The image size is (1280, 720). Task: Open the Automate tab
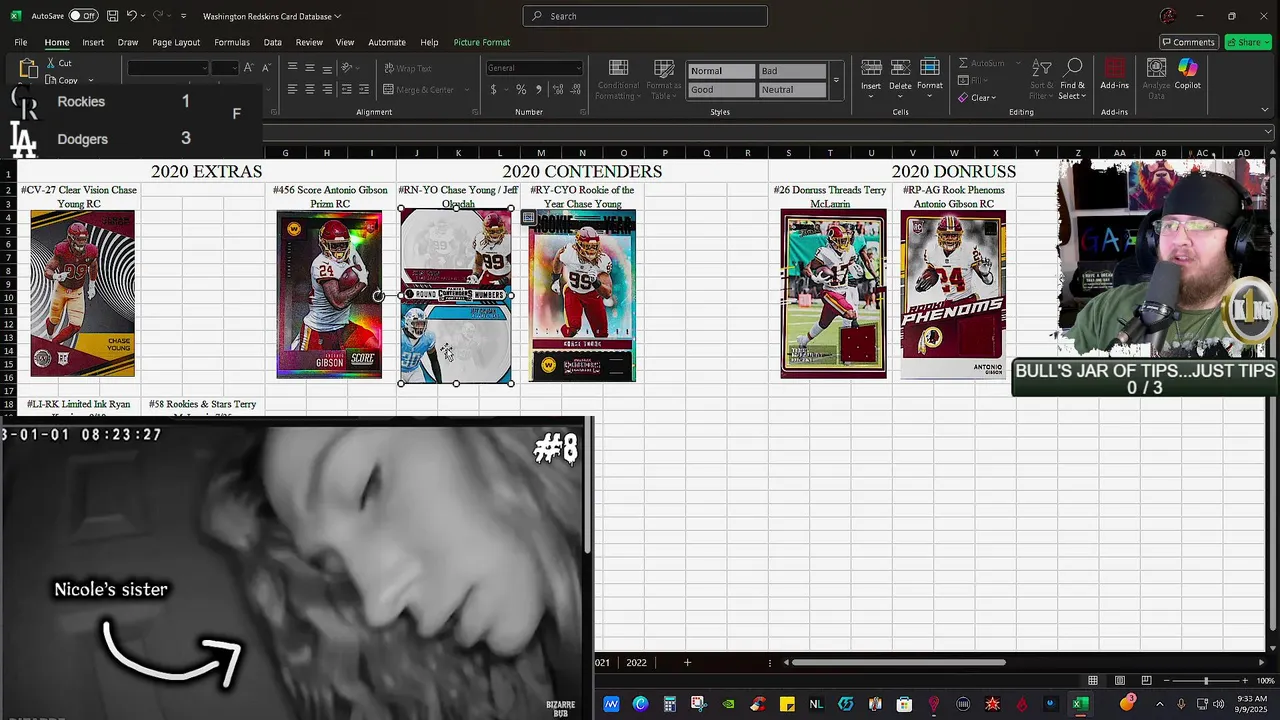pos(387,42)
